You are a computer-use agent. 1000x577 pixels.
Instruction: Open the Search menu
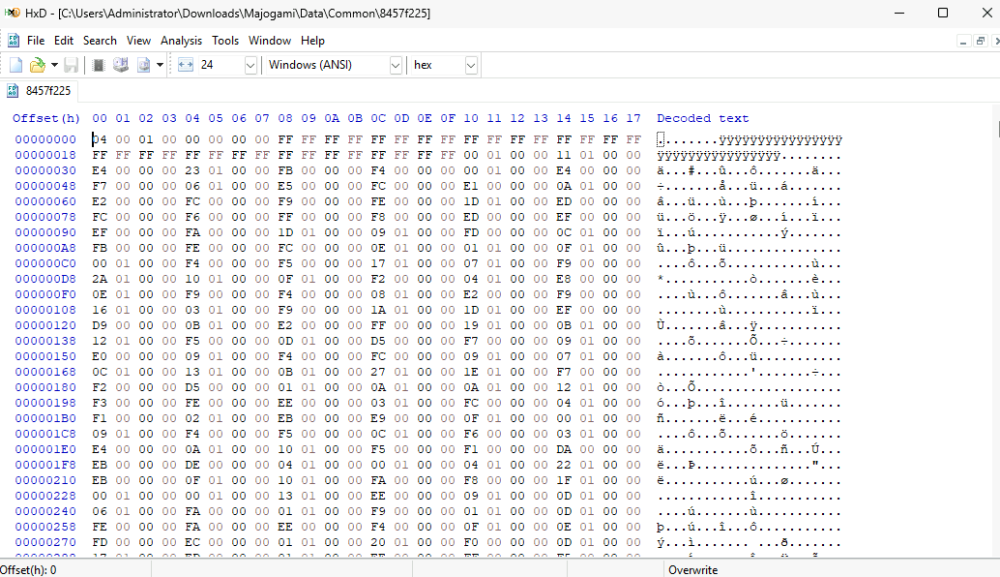100,41
